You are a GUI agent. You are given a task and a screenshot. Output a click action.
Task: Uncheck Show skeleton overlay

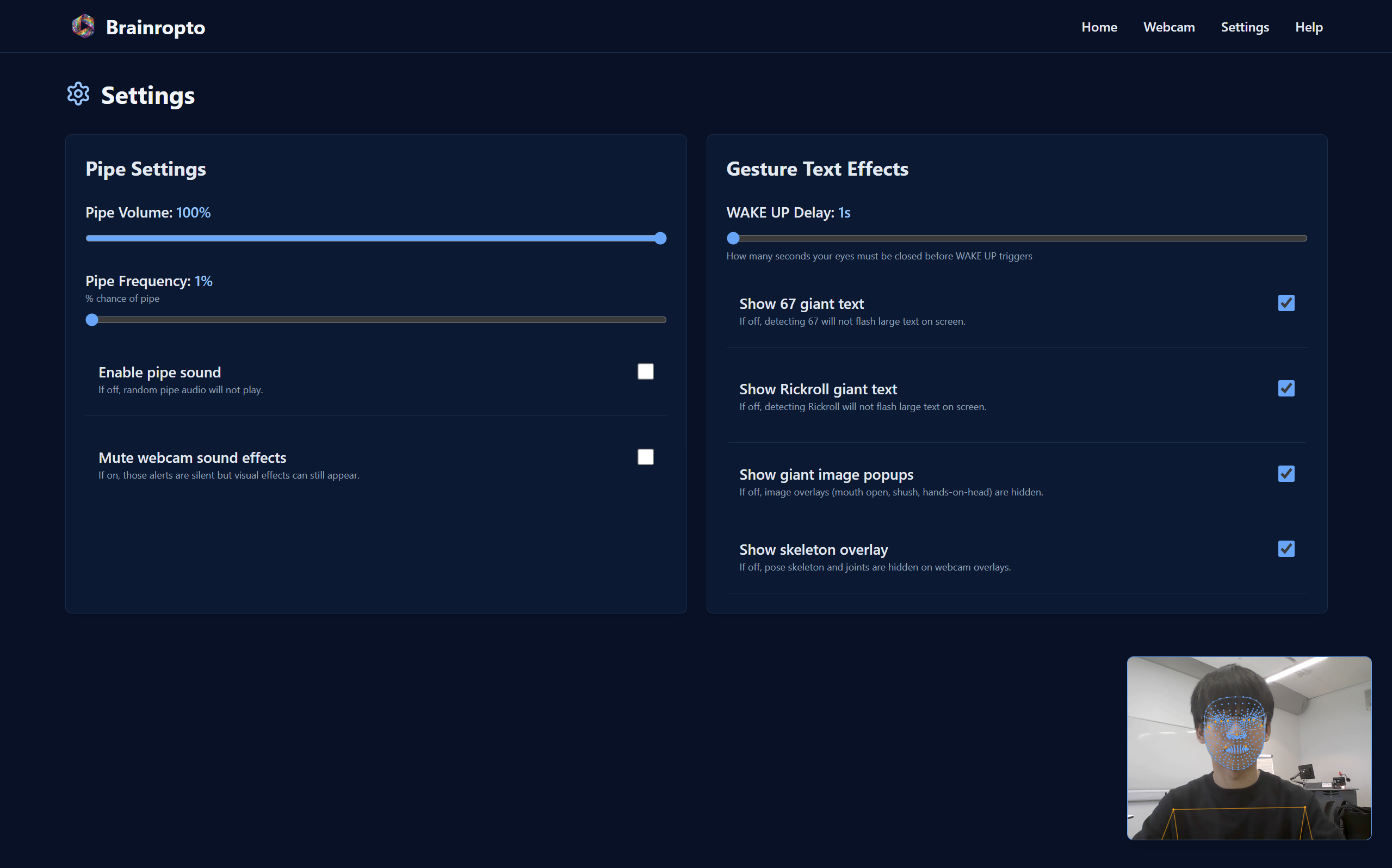(x=1286, y=549)
